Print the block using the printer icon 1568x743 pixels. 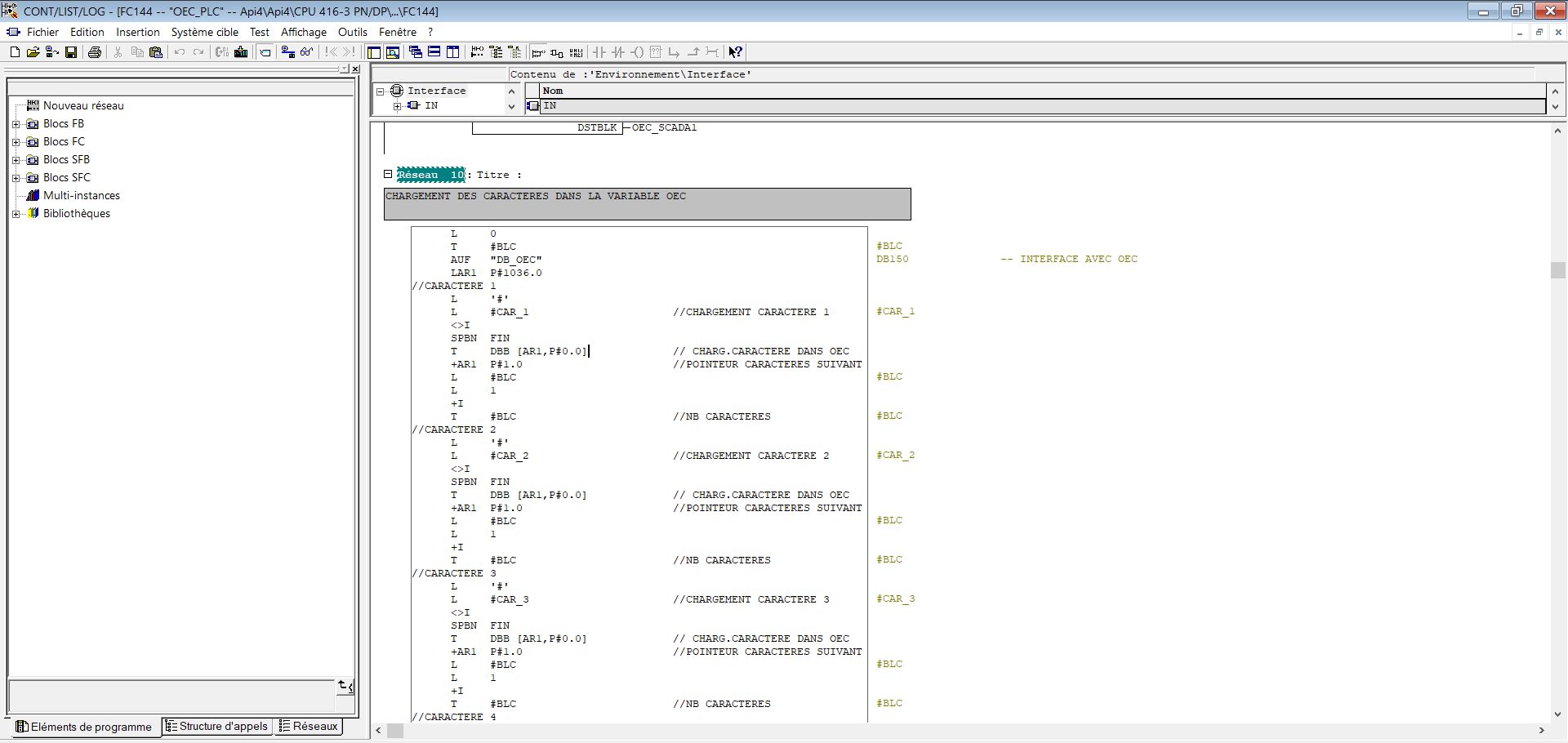coord(95,52)
